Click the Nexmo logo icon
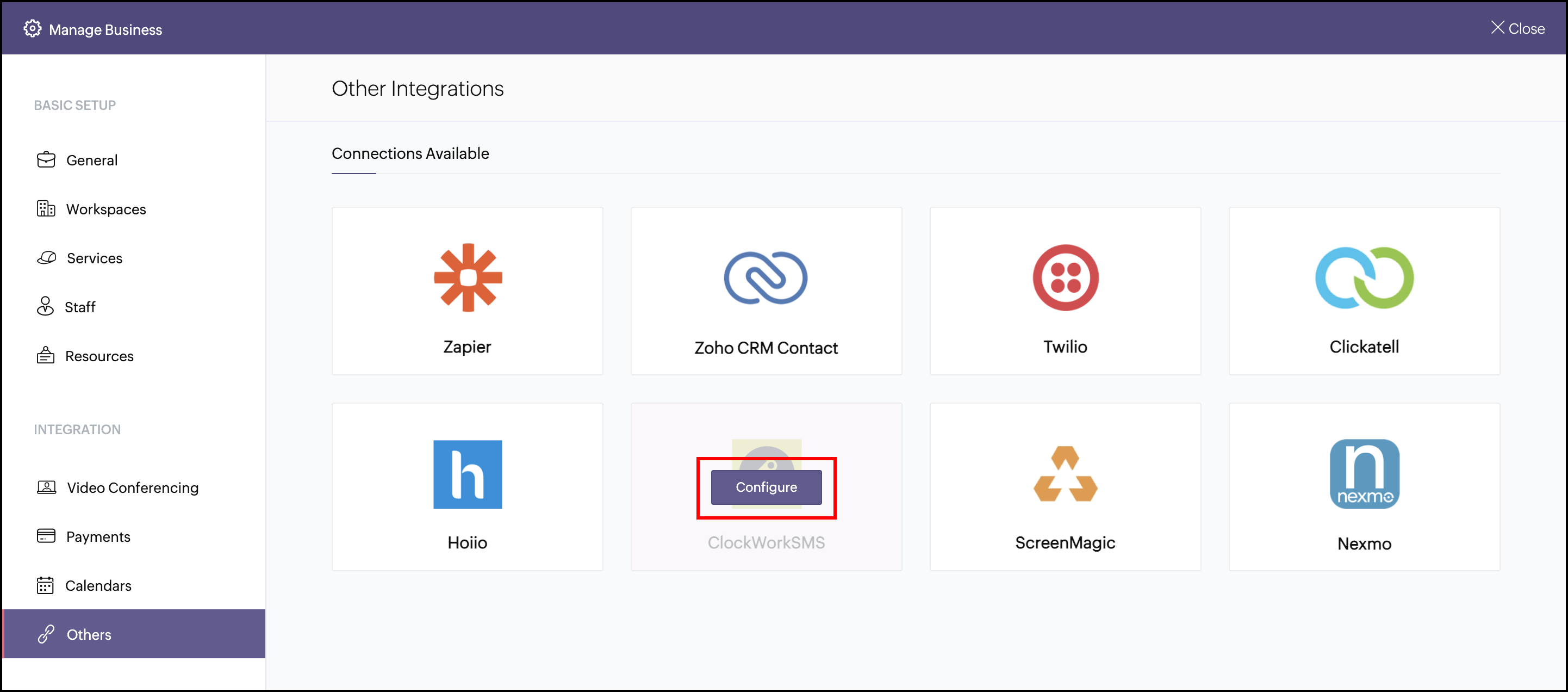The height and width of the screenshot is (692, 1568). tap(1364, 474)
